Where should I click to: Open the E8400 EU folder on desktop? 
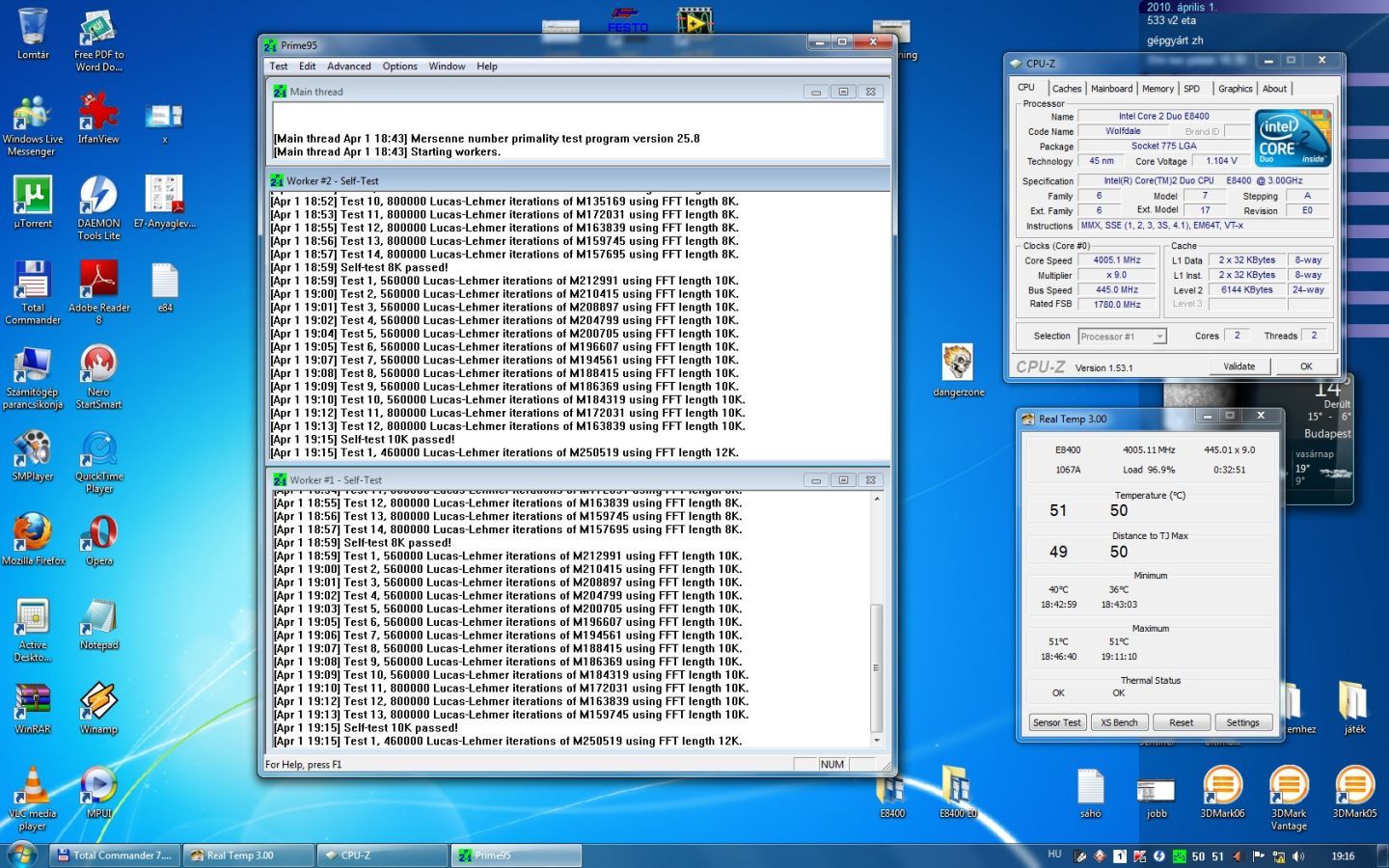point(958,793)
